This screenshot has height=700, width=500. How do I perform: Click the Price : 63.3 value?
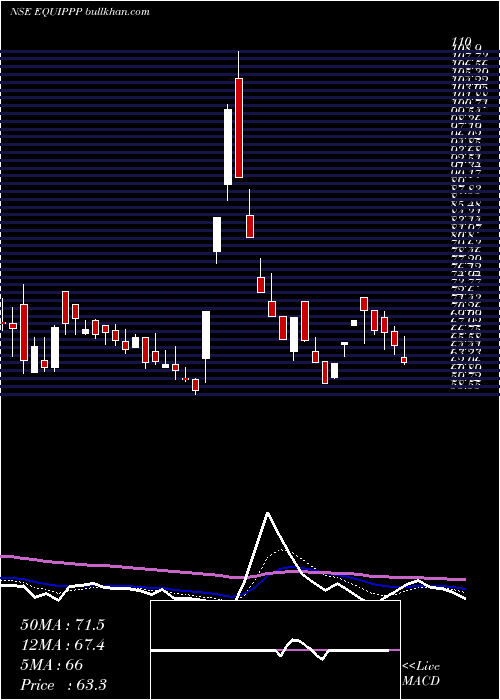[63, 685]
